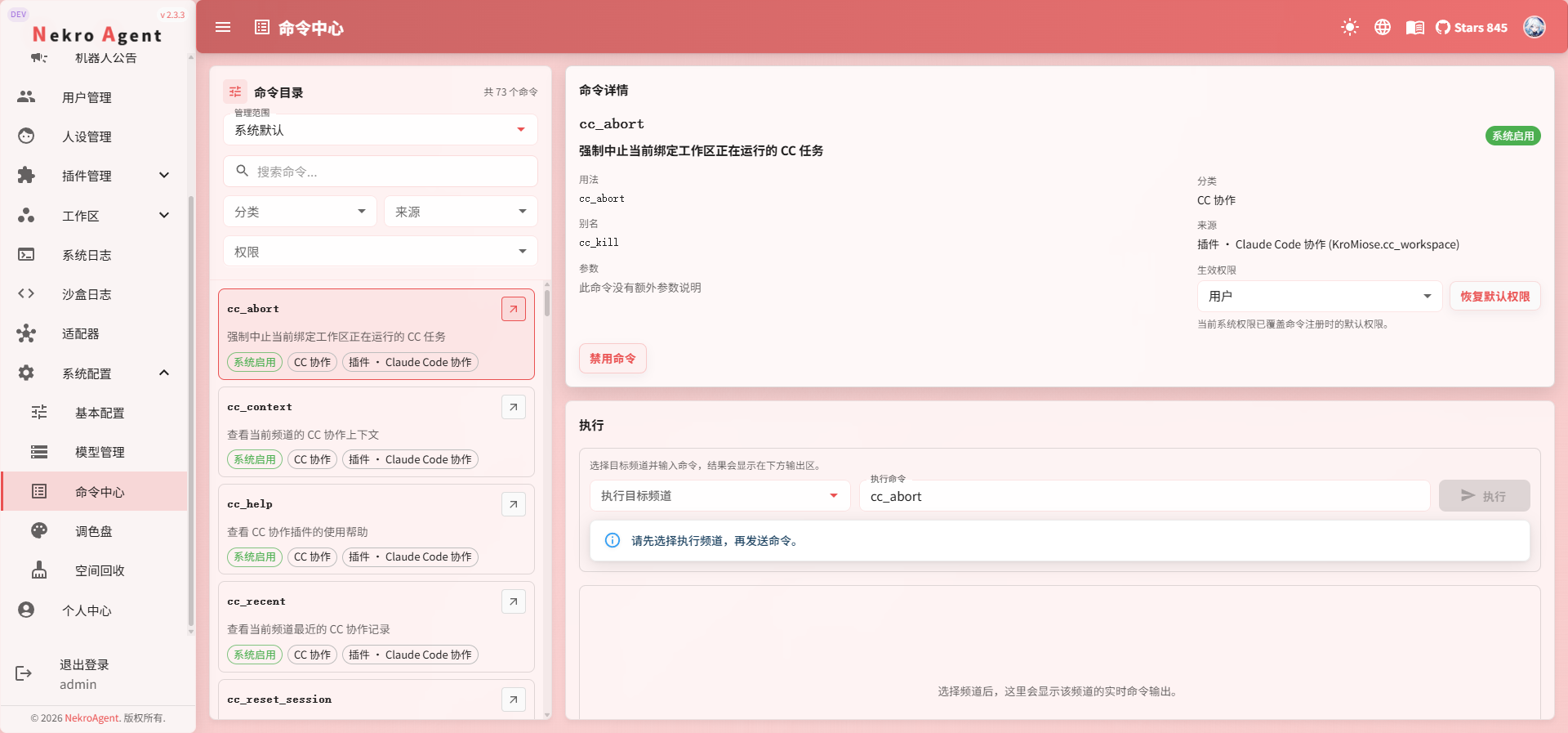Screen dimensions: 1568x733
Task: Click the arrow icon on cc_reset_session card
Action: coord(514,699)
